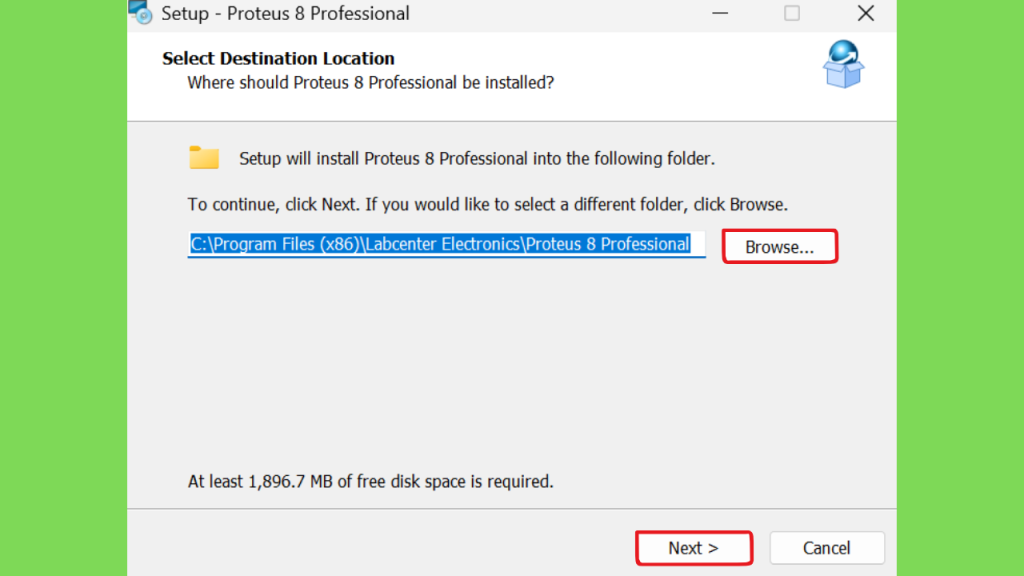1024x576 pixels.
Task: Click the 'Setup - Proteus 8 Professional' title text
Action: click(x=285, y=13)
